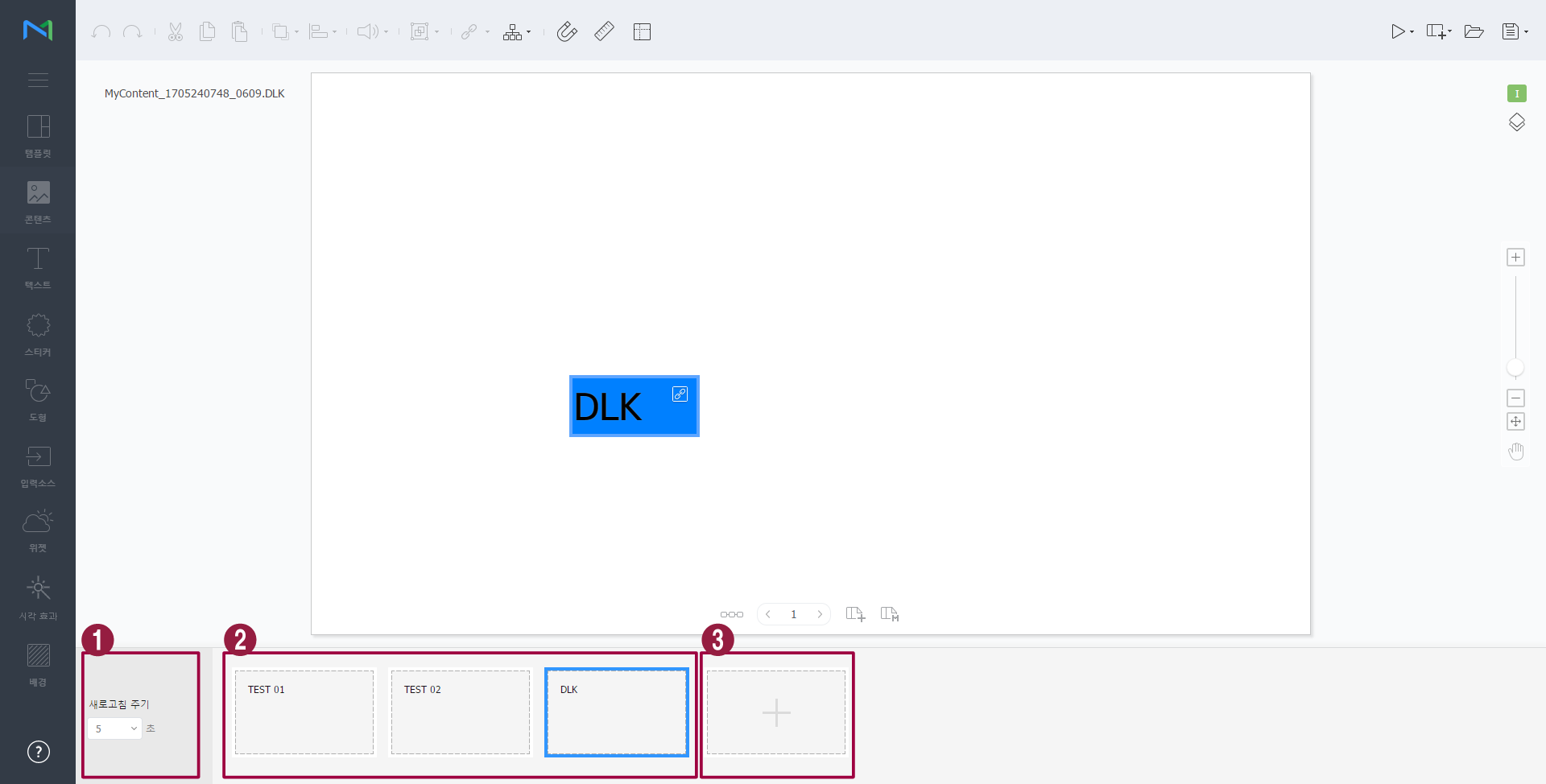1546x784 pixels.
Task: Expand the save options dropdown
Action: [1526, 32]
